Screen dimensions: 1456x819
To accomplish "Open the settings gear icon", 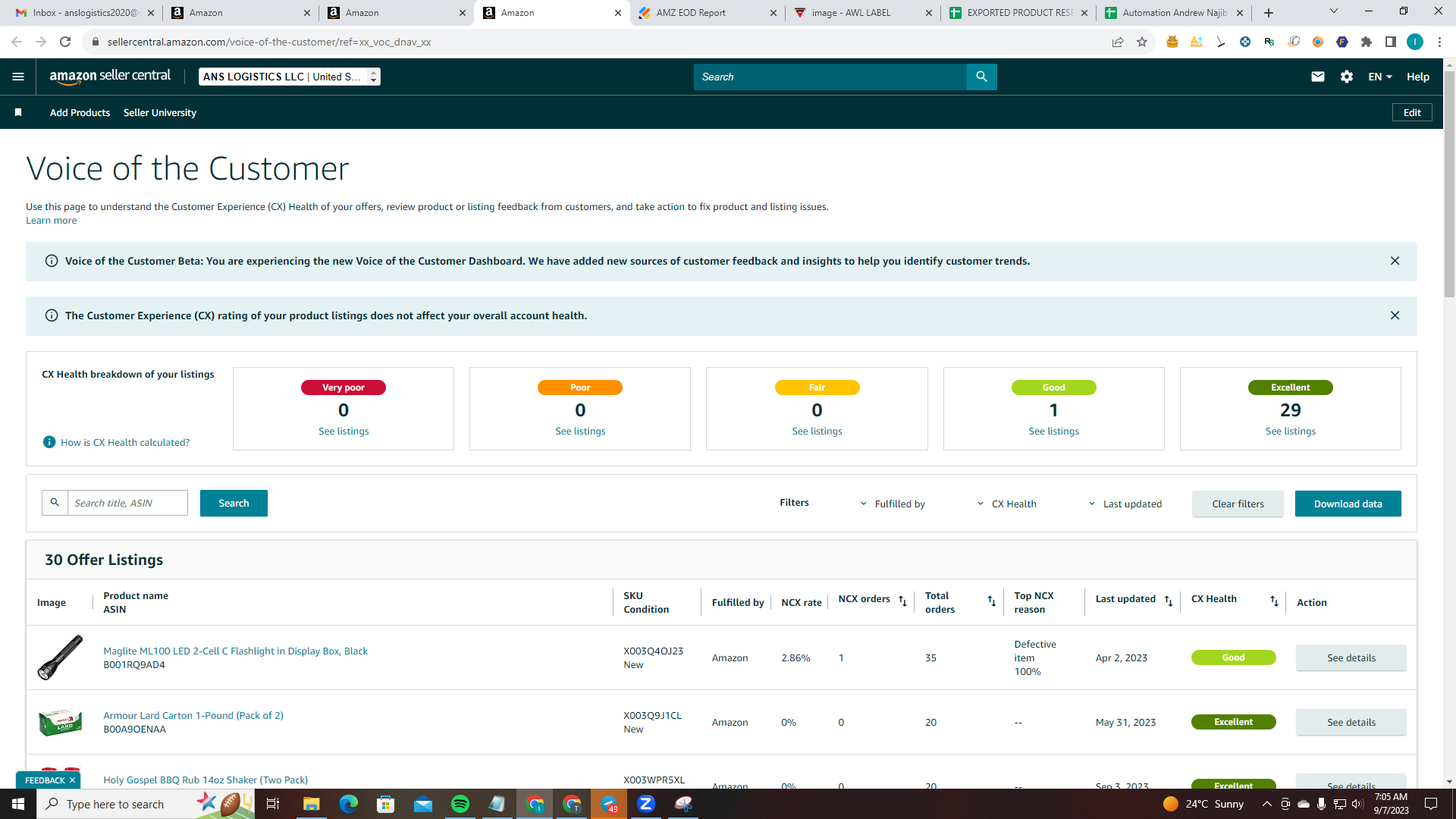I will pyautogui.click(x=1347, y=77).
